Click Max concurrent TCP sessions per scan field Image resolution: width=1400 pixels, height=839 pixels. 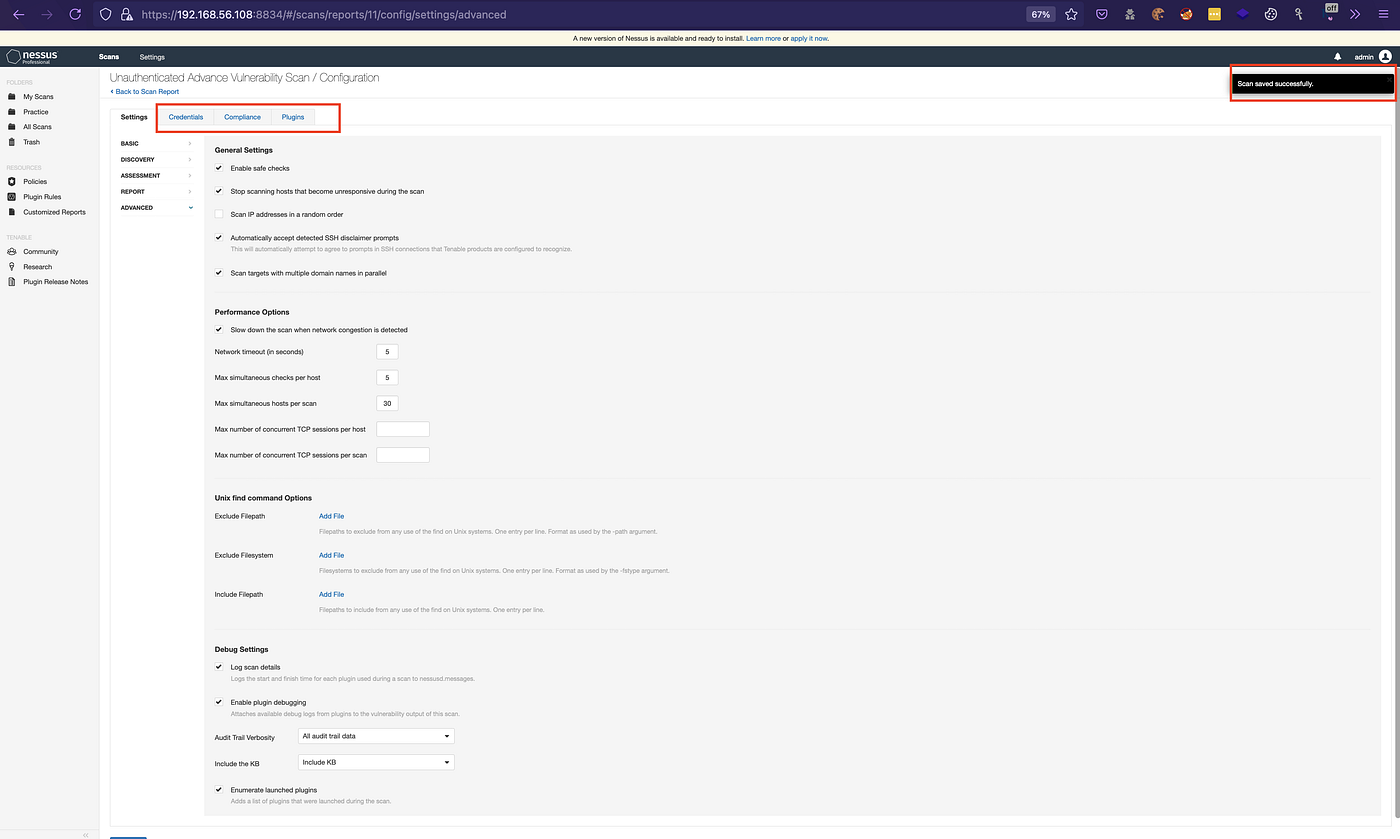(402, 455)
